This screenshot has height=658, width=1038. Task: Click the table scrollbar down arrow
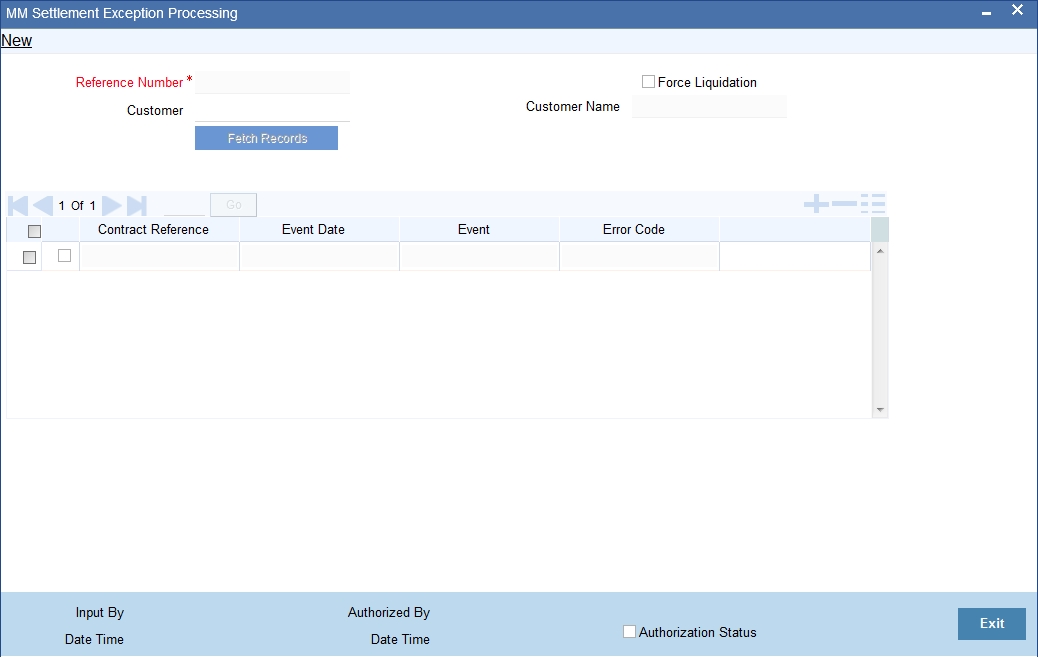pos(880,410)
